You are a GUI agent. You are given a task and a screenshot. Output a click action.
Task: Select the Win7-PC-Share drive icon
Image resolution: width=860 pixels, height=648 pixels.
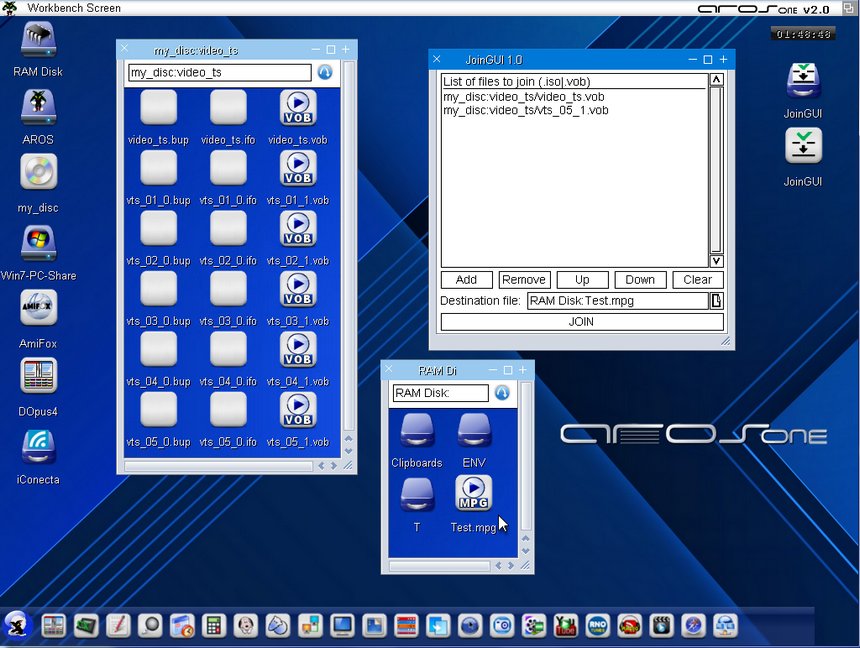tap(39, 243)
